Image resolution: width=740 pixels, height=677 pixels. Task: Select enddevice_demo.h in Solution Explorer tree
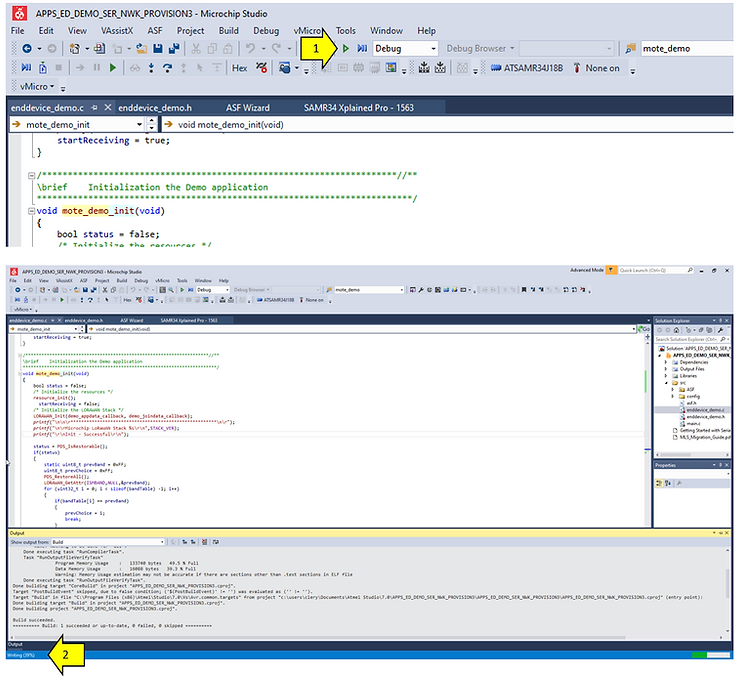[x=705, y=417]
